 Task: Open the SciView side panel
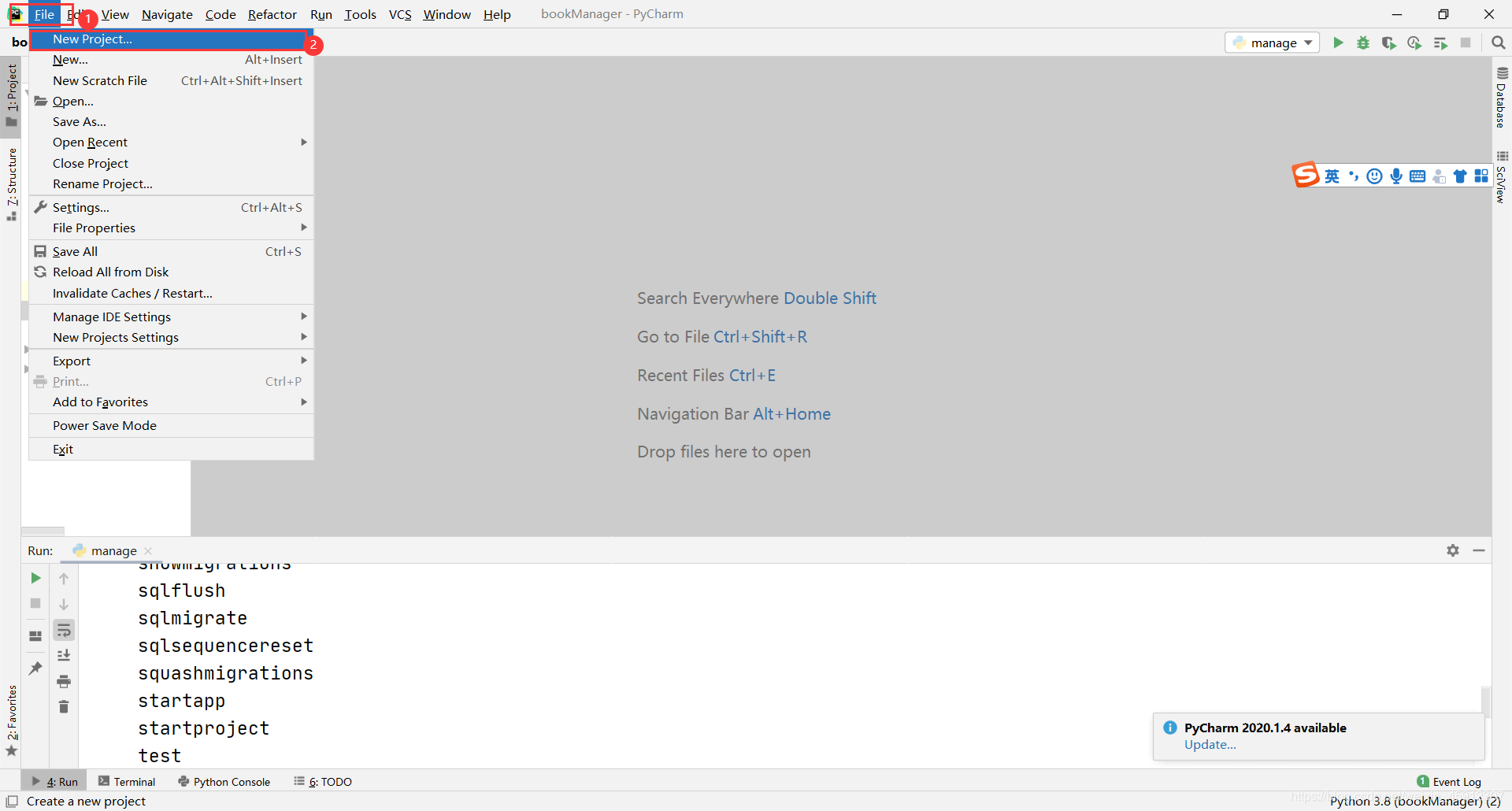tap(1502, 177)
